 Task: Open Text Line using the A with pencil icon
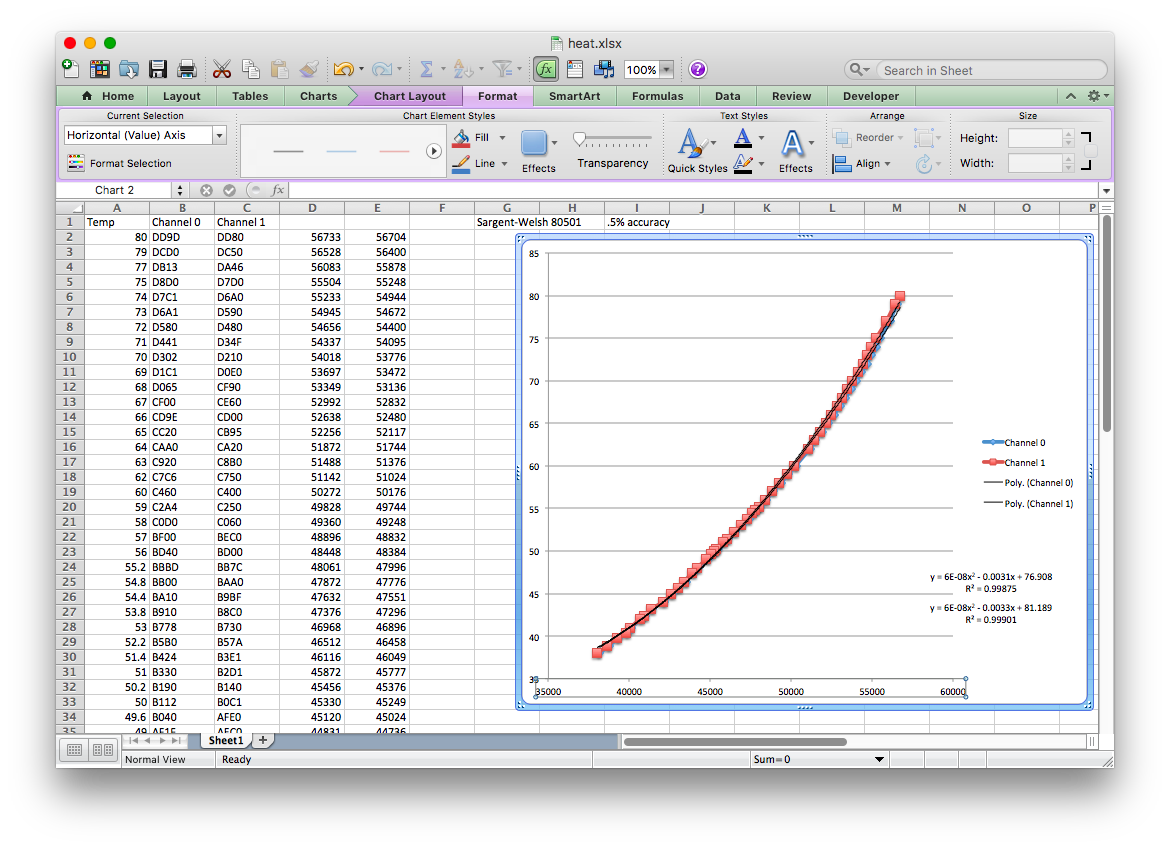pyautogui.click(x=742, y=163)
